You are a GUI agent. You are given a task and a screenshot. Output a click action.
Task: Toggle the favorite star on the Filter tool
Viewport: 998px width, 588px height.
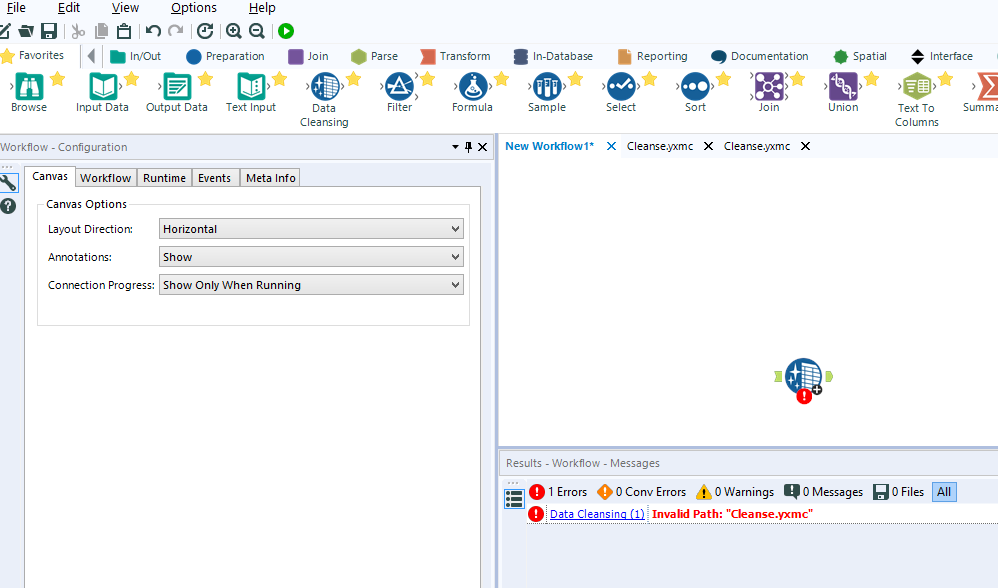[426, 76]
